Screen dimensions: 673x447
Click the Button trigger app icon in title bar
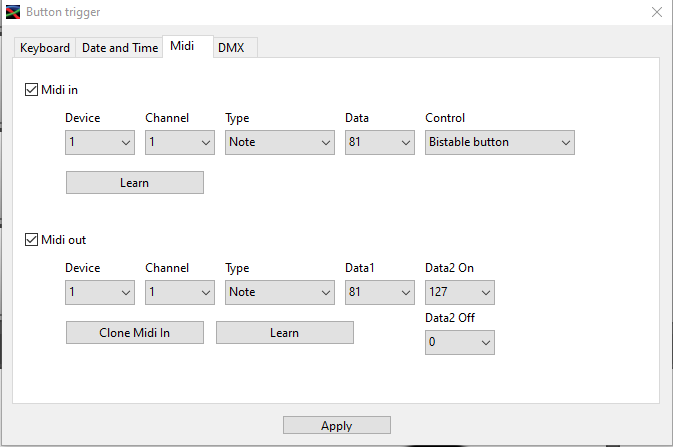coord(13,13)
